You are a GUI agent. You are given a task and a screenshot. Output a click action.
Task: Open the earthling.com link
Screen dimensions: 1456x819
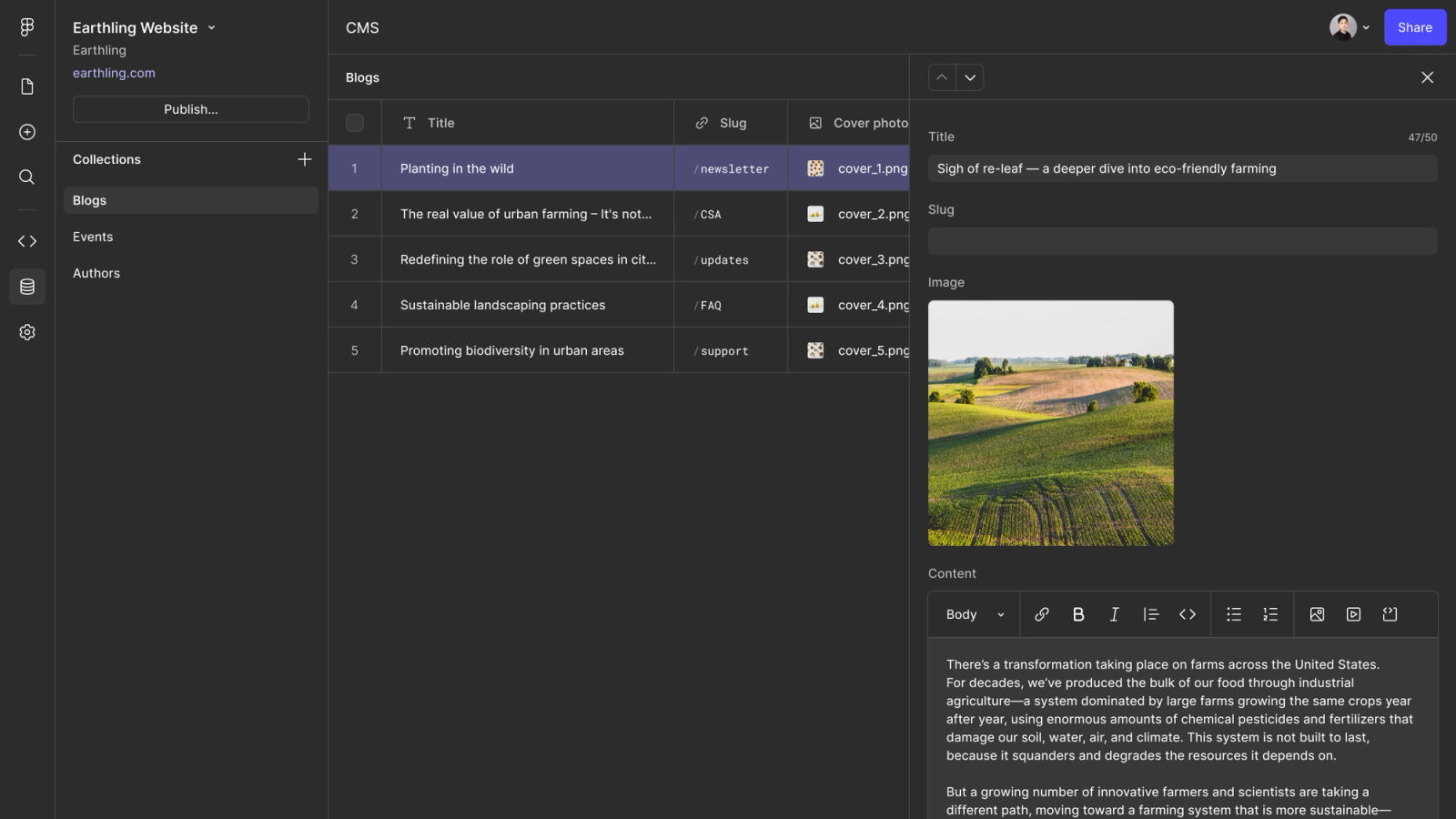[x=114, y=73]
